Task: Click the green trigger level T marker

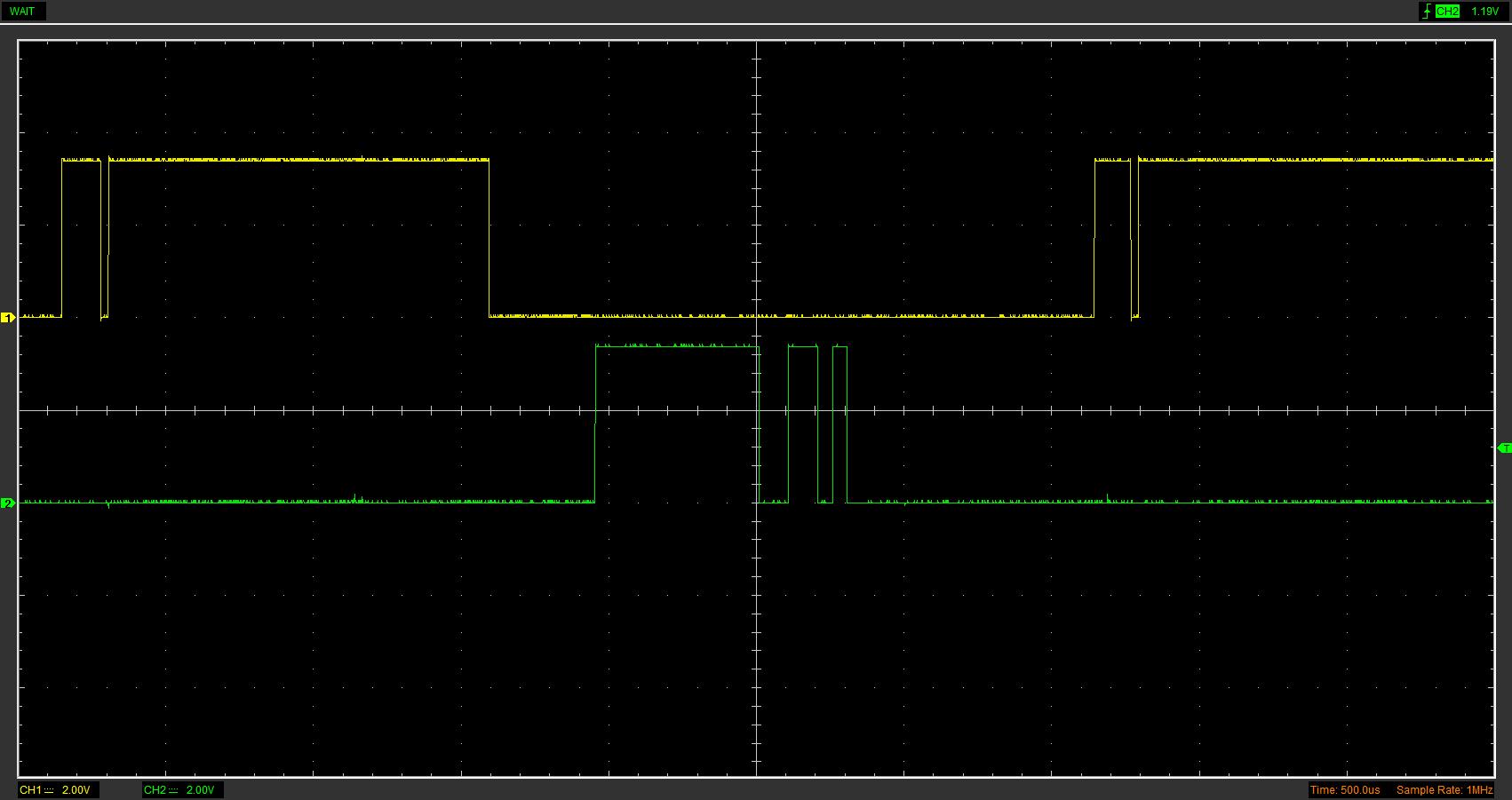Action: point(1504,448)
